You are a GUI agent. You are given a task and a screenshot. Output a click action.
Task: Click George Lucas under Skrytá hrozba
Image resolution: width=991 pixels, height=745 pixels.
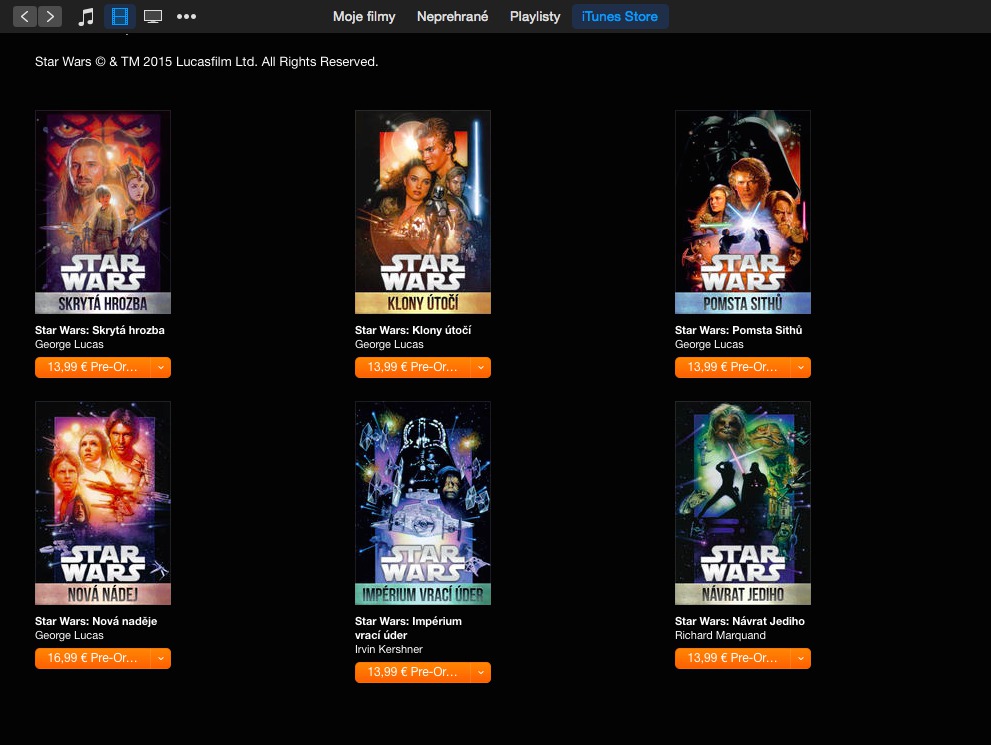(x=69, y=344)
